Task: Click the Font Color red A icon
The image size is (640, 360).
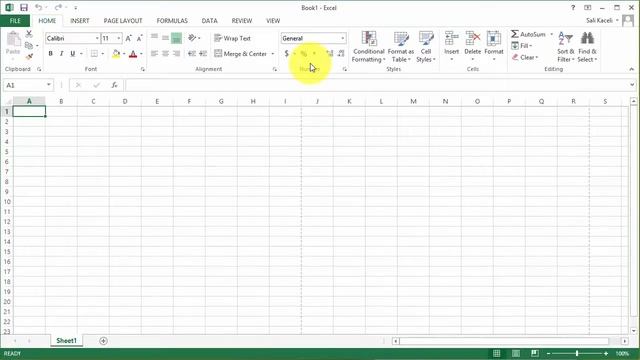Action: 133,54
